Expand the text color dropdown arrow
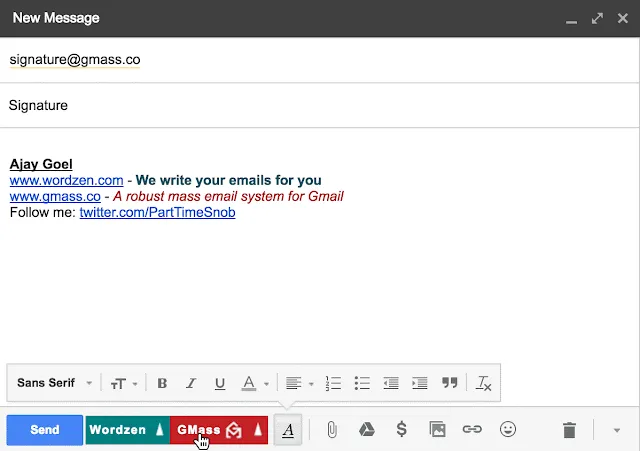This screenshot has width=640, height=451. point(266,384)
